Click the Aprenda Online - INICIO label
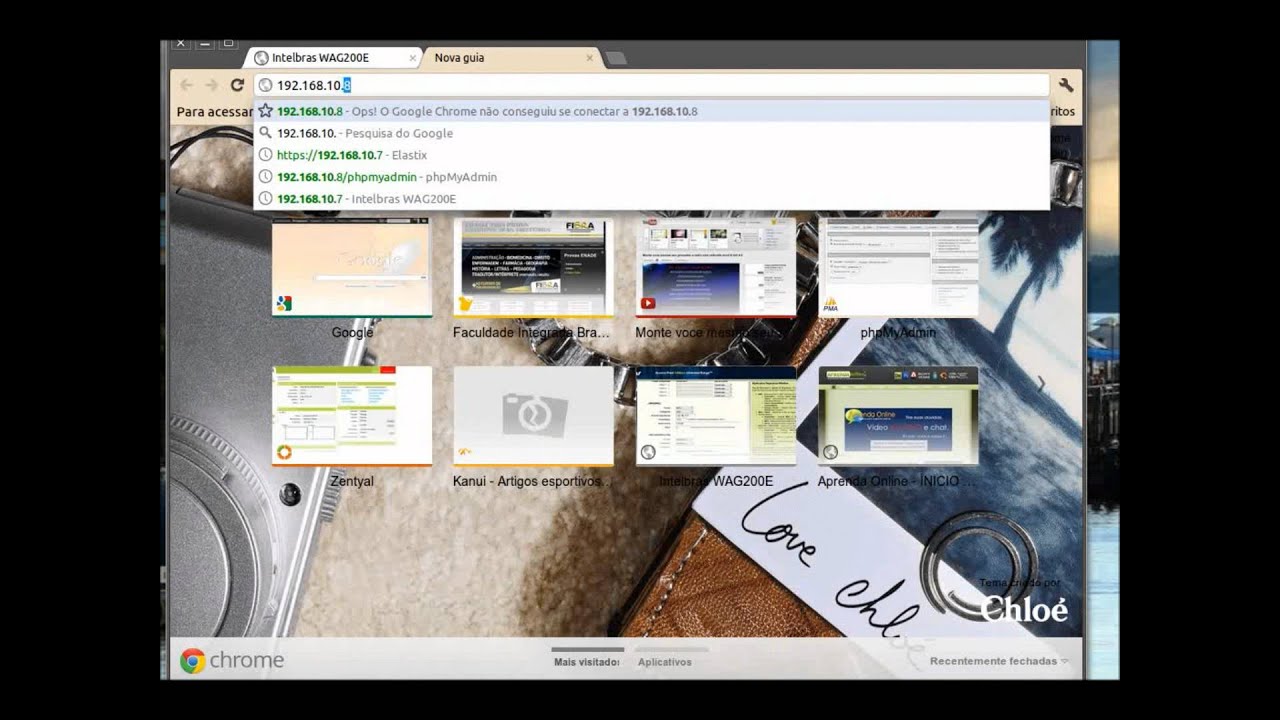 897,481
